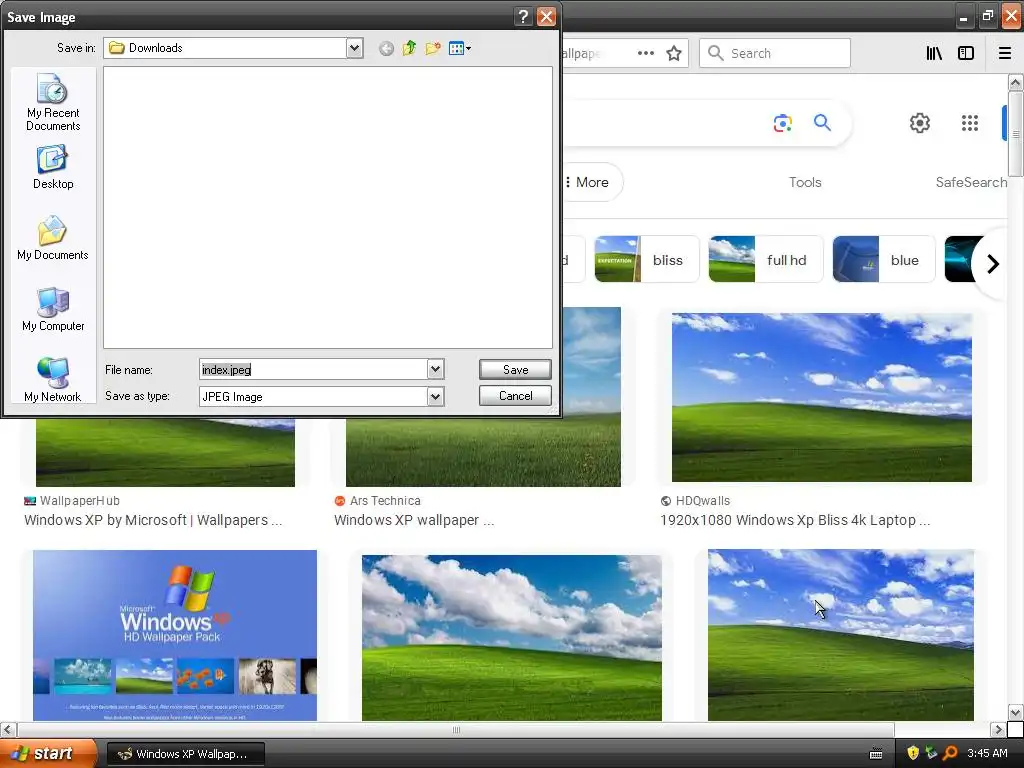Screen dimensions: 1024x768
Task: Open My Network in places bar
Action: pos(53,380)
